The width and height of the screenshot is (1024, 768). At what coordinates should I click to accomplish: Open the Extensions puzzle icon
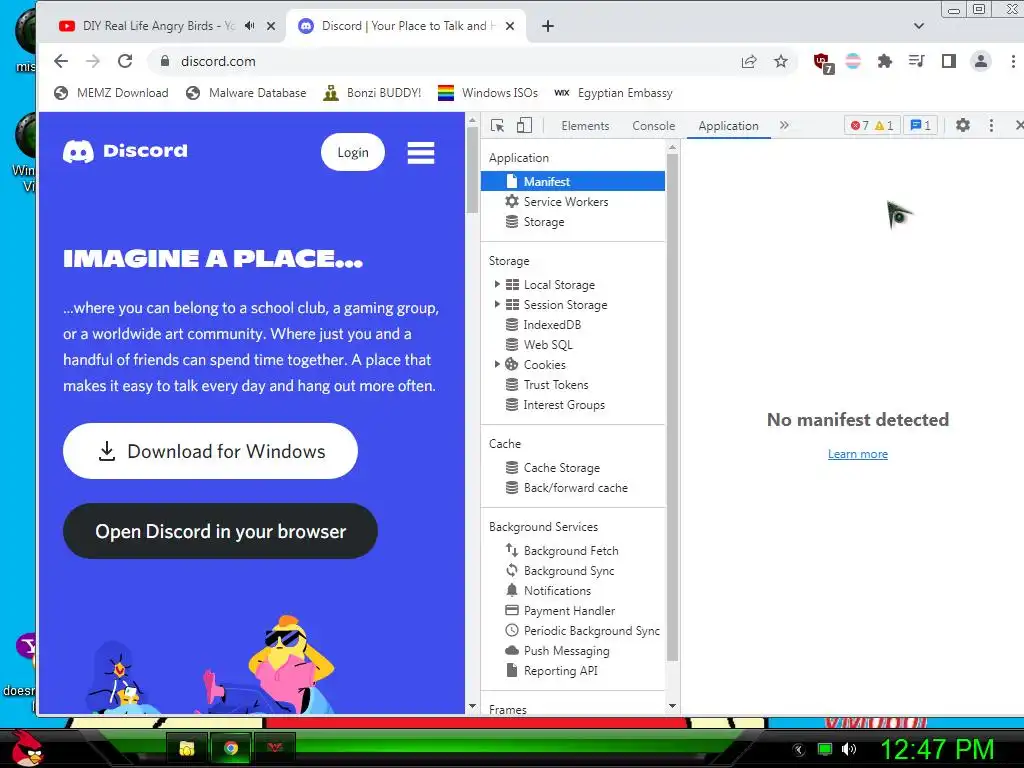coord(884,61)
